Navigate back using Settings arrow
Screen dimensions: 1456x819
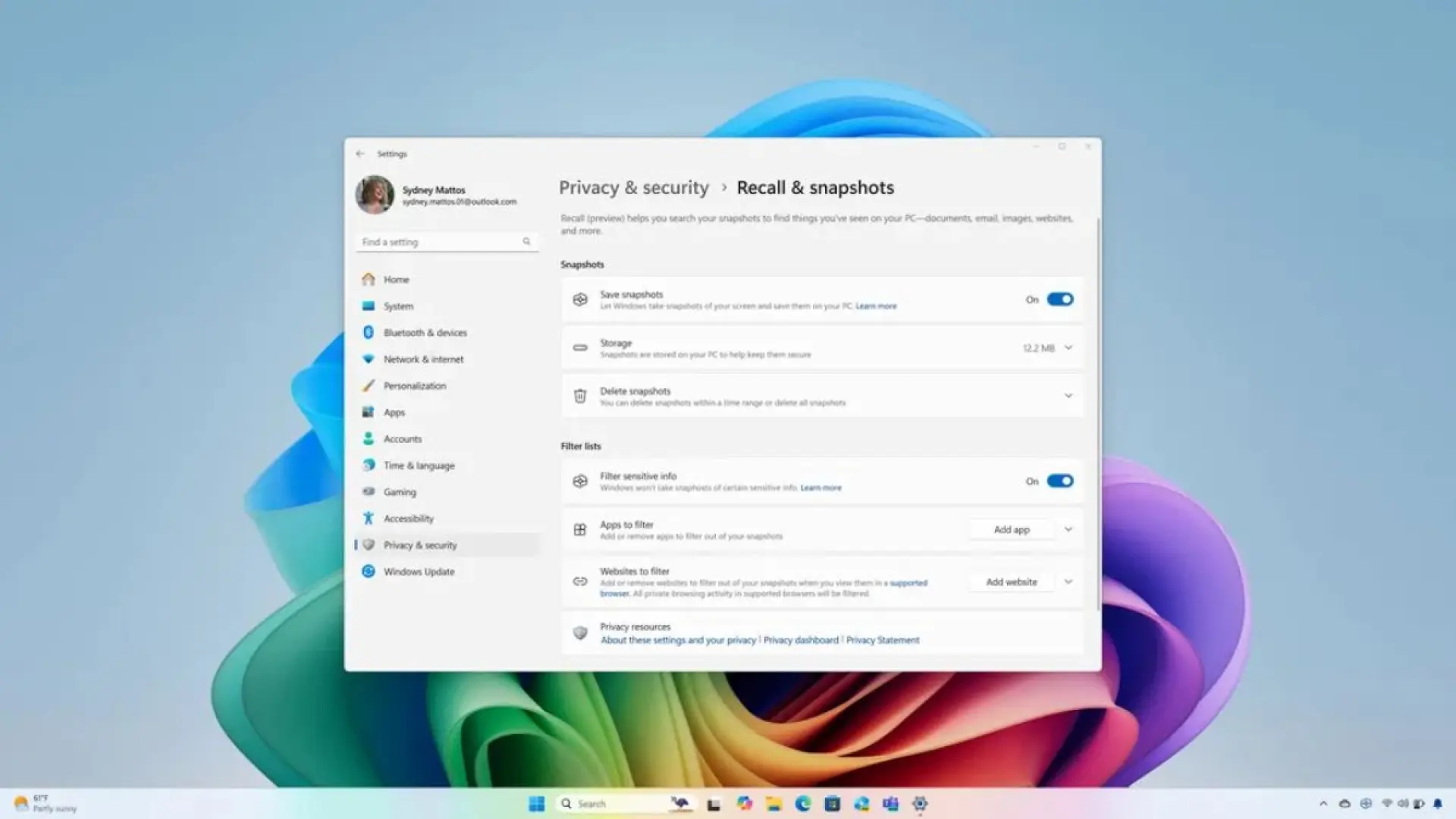[360, 153]
